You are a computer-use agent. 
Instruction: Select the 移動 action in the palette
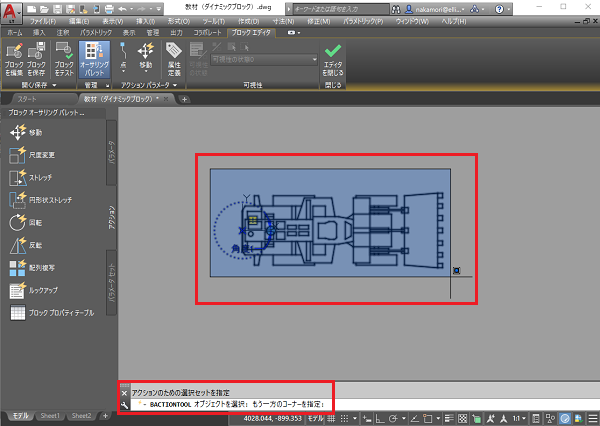click(26, 132)
